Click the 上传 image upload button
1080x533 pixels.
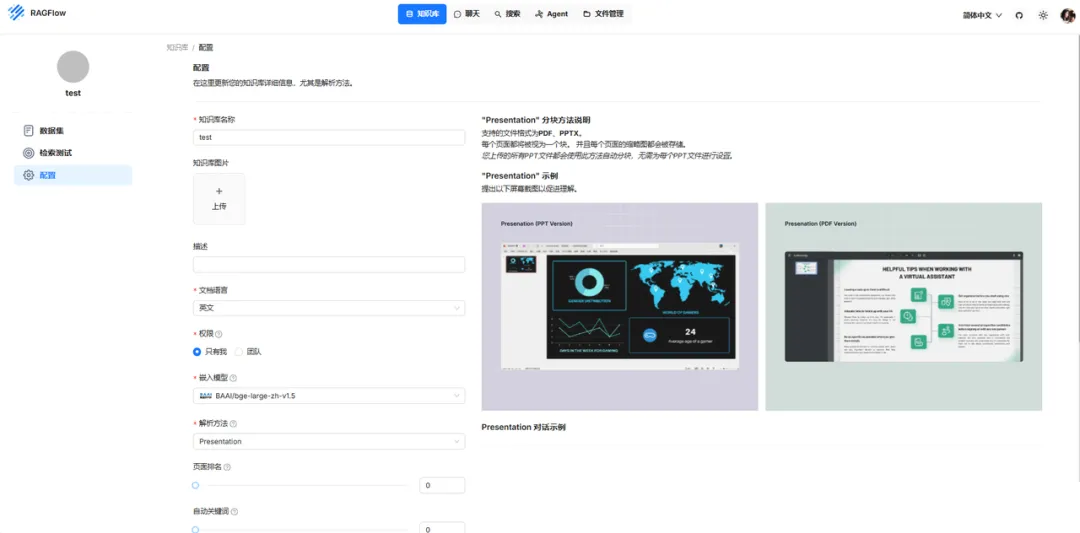click(219, 198)
